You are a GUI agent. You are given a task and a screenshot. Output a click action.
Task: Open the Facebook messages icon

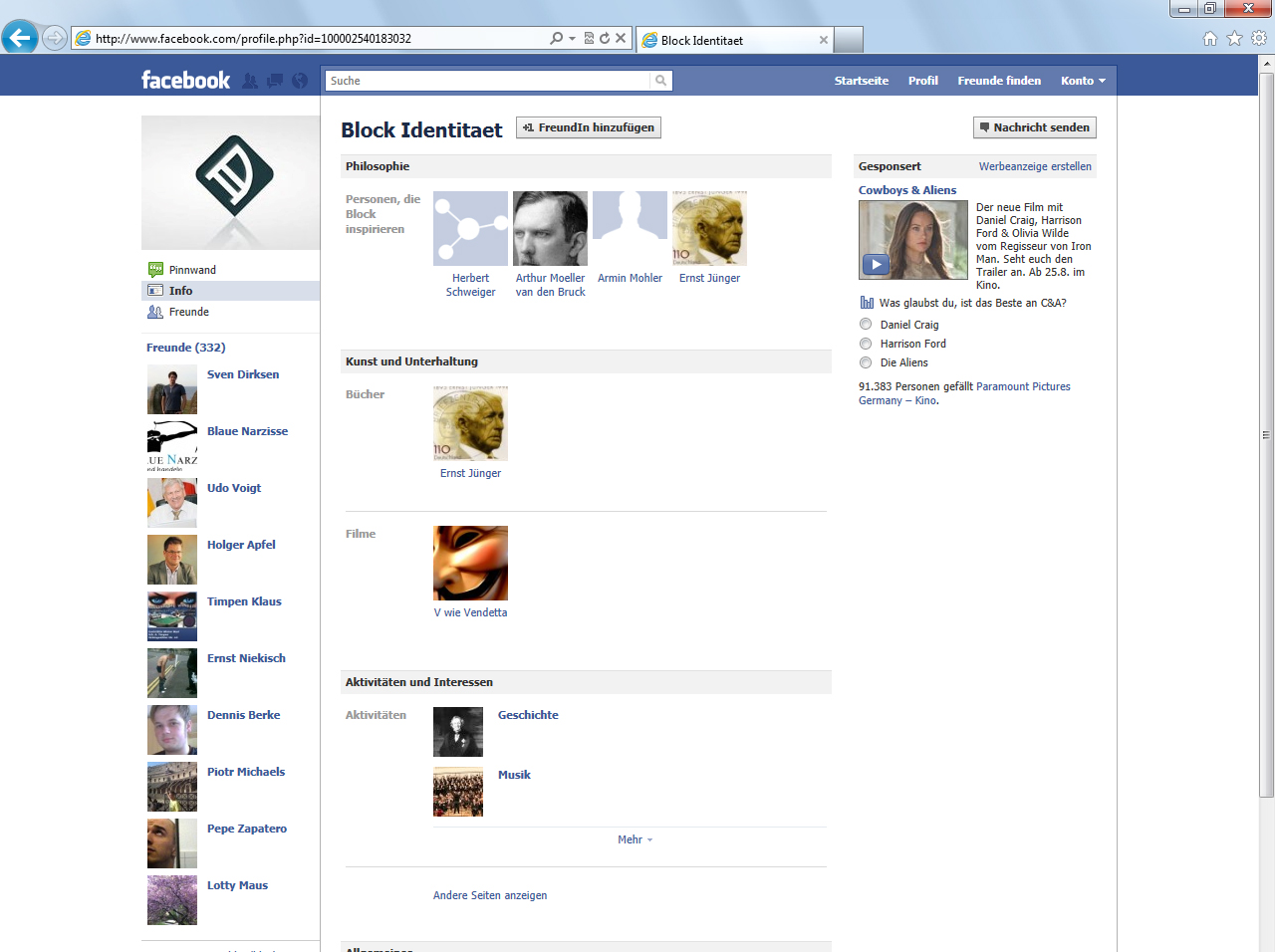[x=275, y=81]
